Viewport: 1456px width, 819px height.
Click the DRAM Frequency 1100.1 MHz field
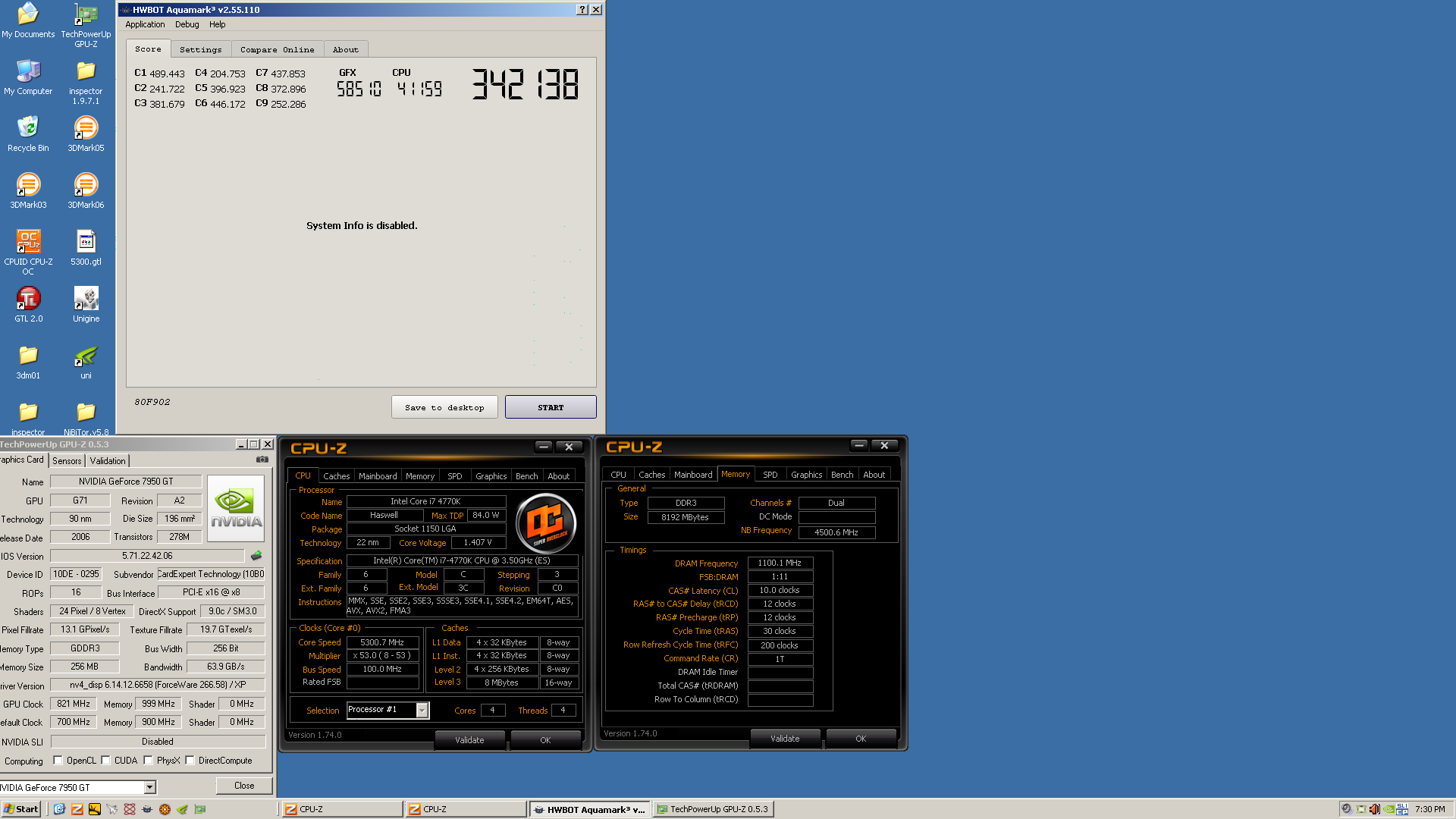coord(780,563)
